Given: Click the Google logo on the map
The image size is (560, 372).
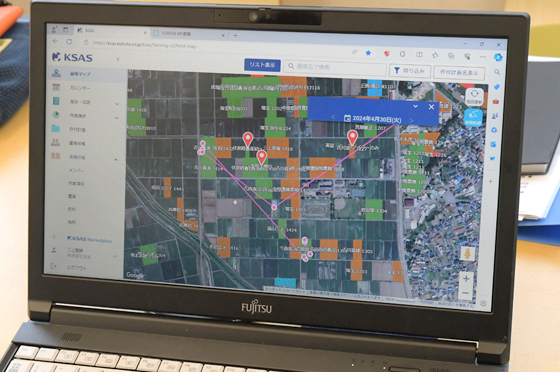Looking at the screenshot, I should coord(135,275).
